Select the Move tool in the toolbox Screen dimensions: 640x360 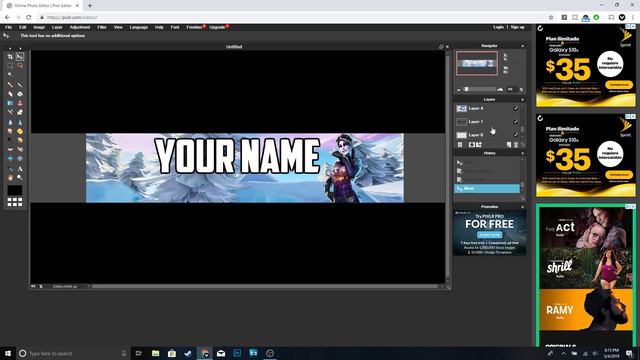(x=20, y=57)
